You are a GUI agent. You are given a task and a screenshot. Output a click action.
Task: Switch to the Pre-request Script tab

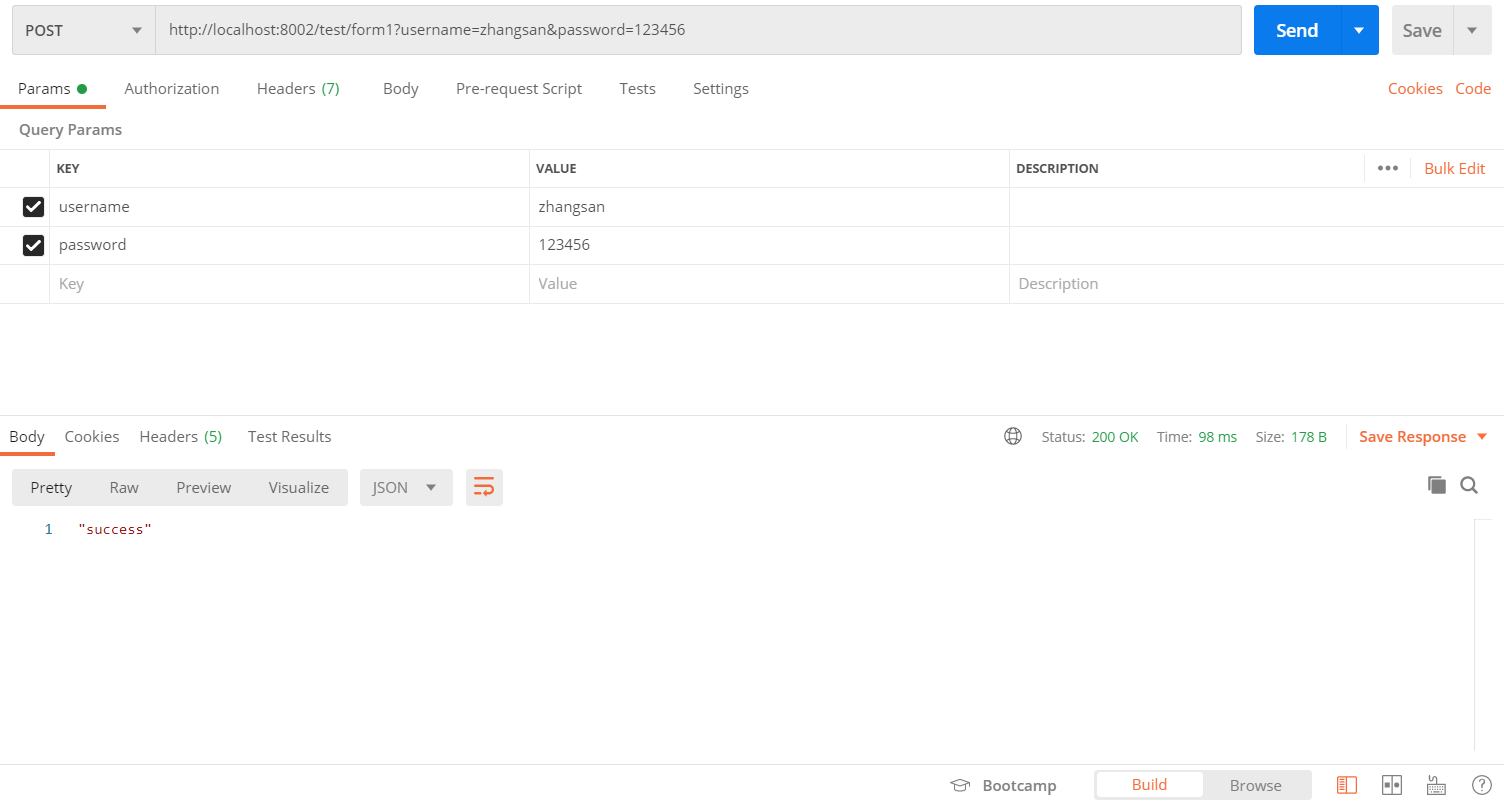coord(519,88)
